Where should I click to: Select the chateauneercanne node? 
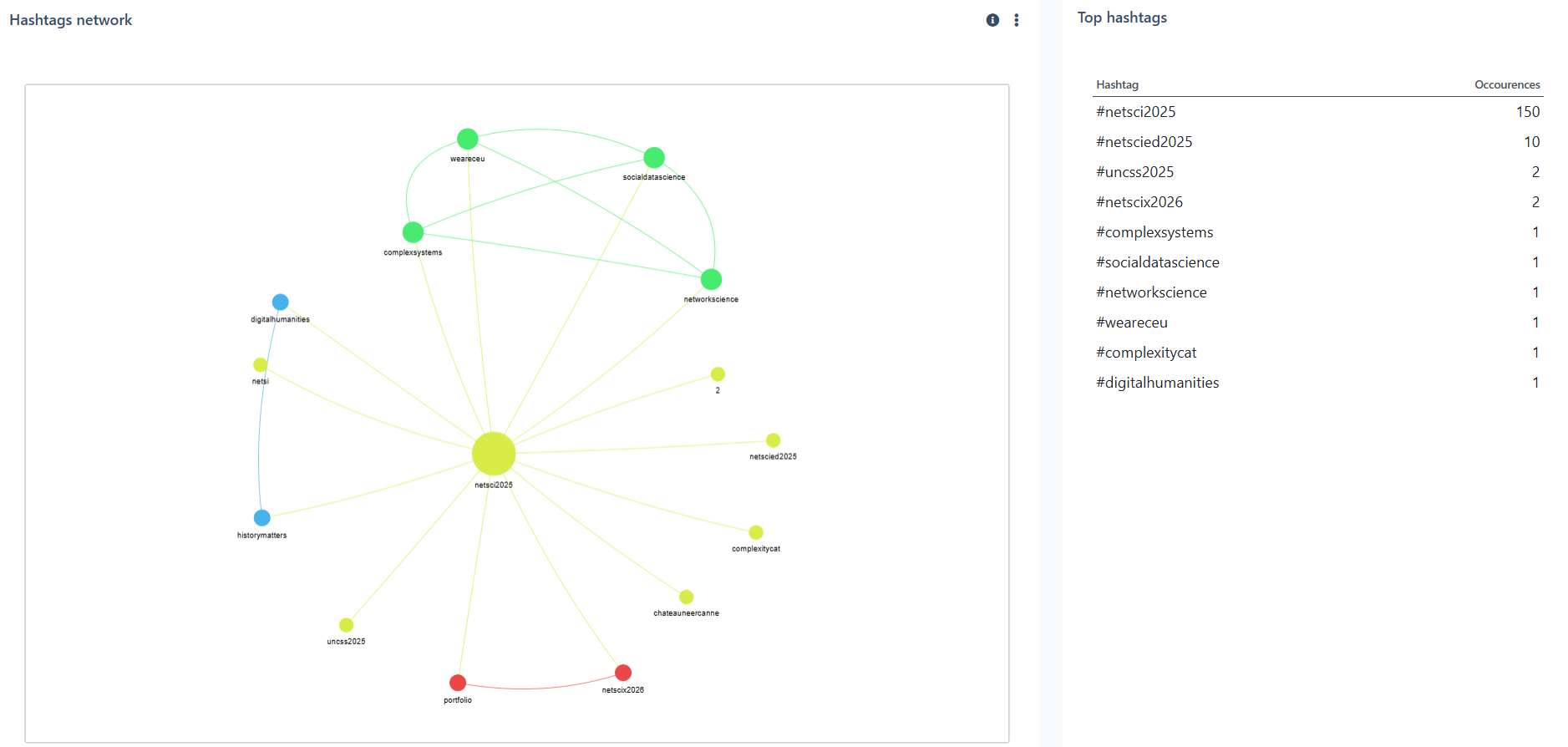coord(686,597)
